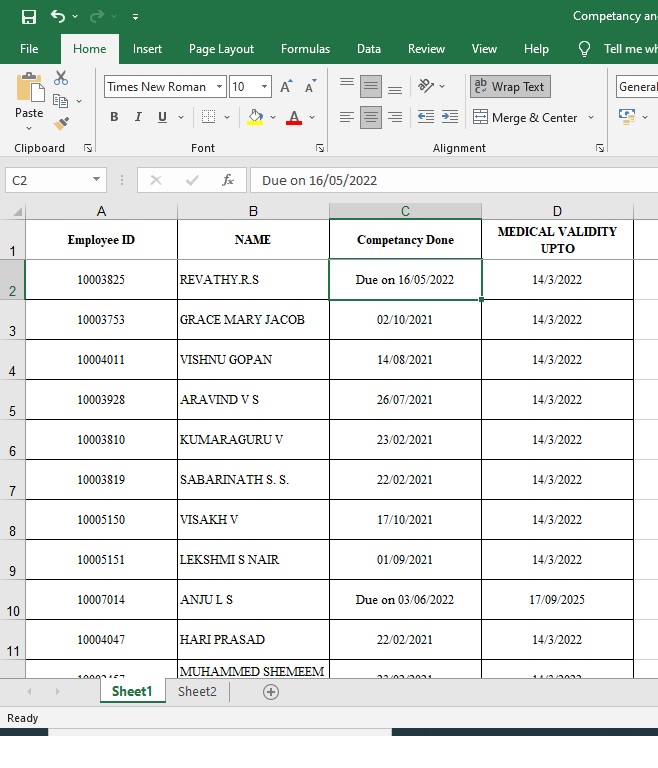This screenshot has height=768, width=658.
Task: Open Clipboard pane dialog launcher
Action: click(88, 148)
